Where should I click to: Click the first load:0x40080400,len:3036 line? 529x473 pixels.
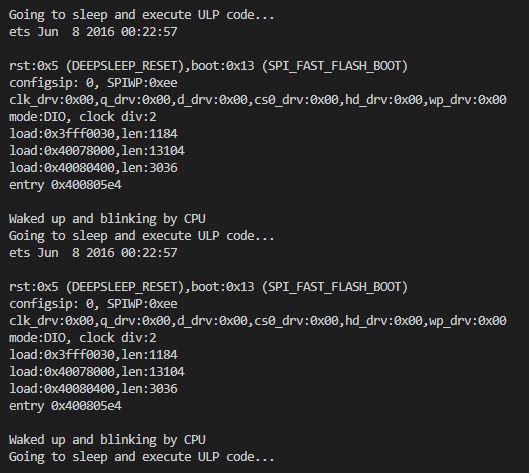(93, 168)
